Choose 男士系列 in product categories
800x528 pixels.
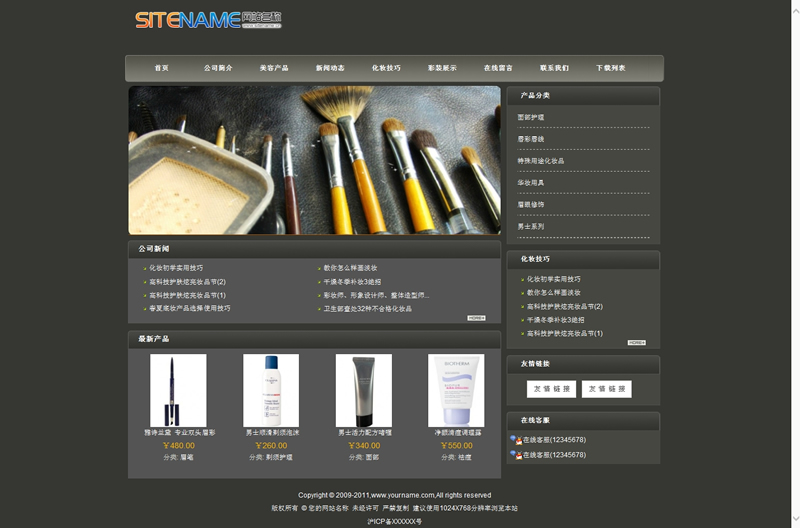coord(531,227)
